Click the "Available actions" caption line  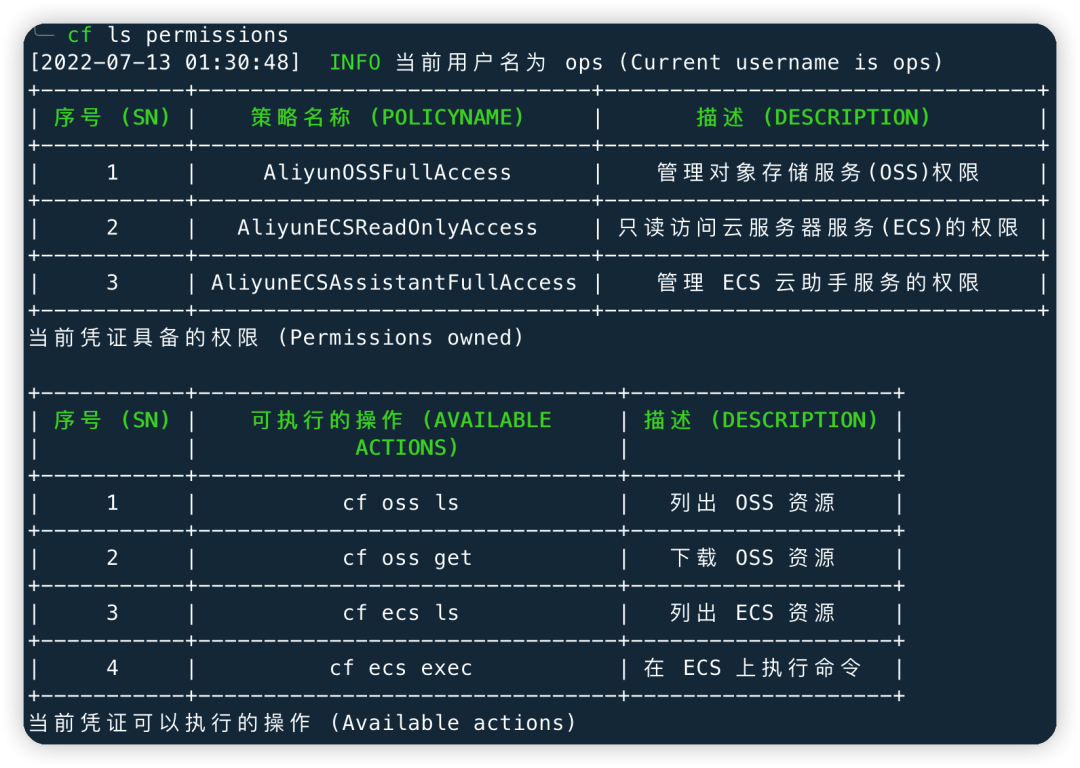click(302, 723)
